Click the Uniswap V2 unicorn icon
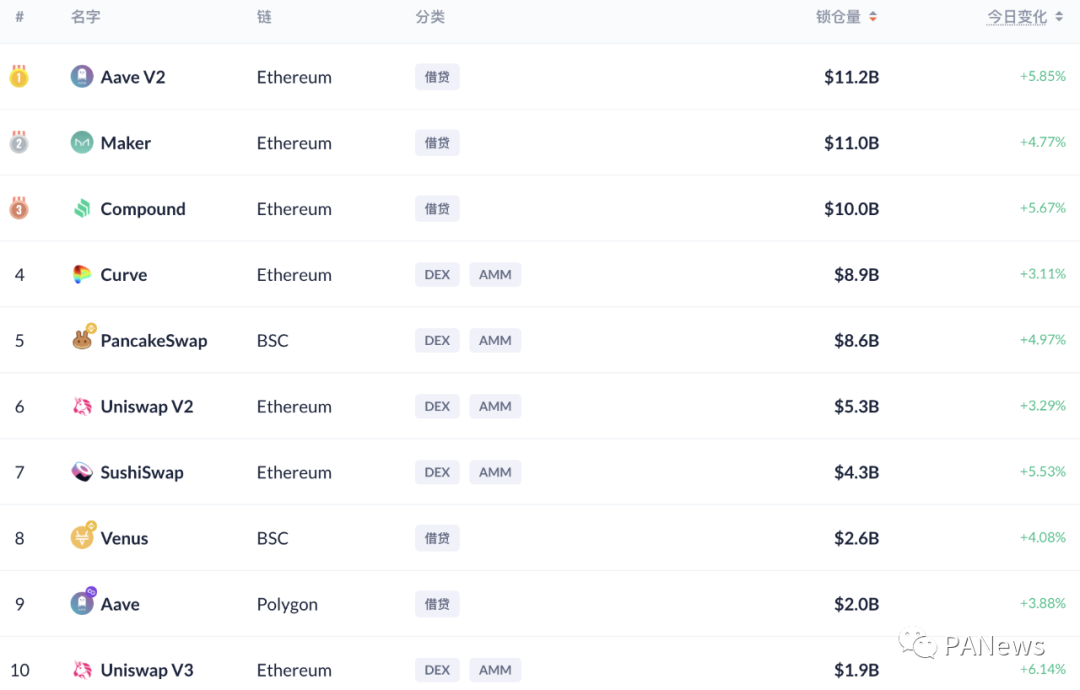Screen dimensions: 1080x690 (x=82, y=407)
